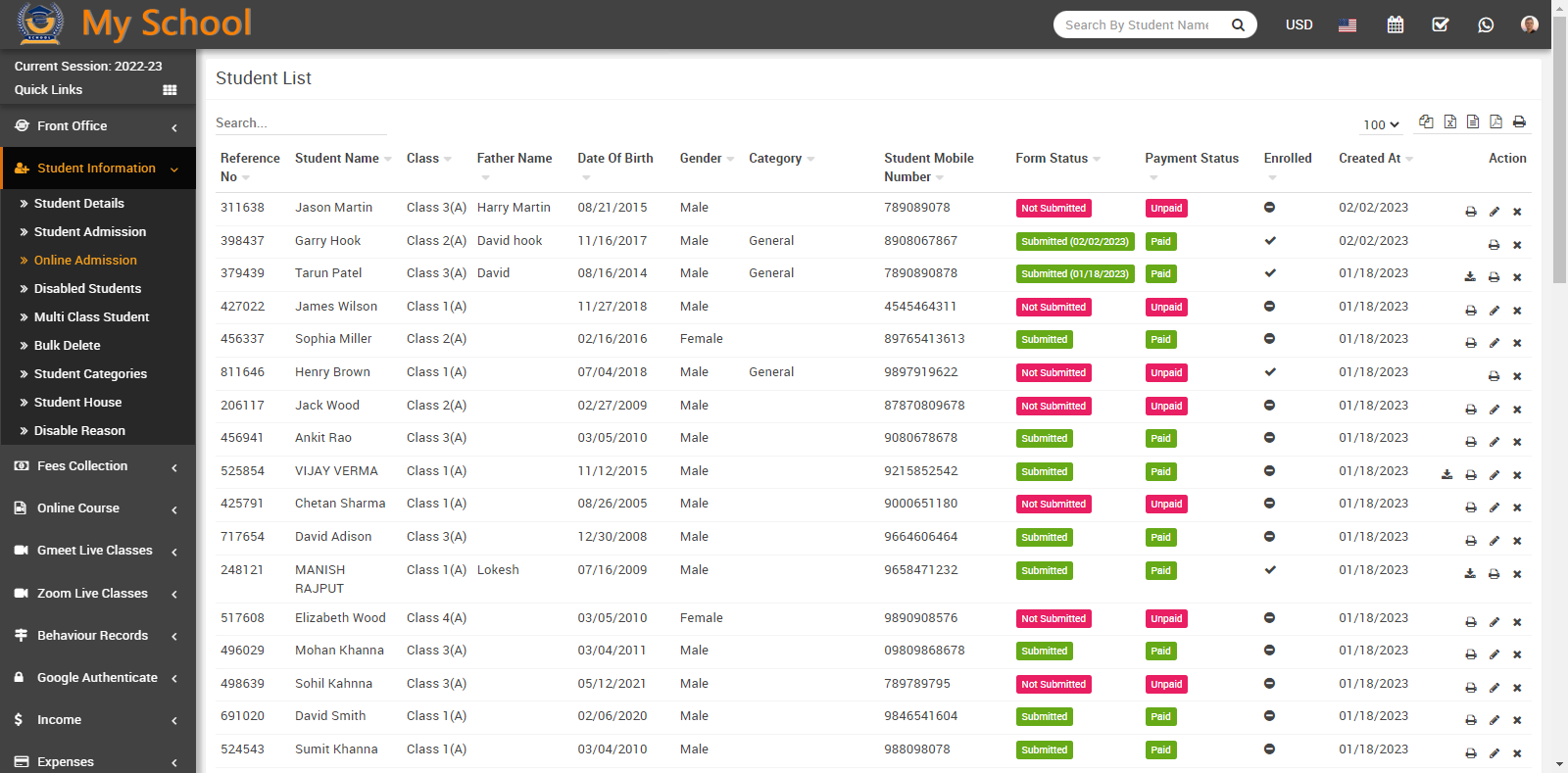
Task: Download Tarun Patel's submitted form
Action: click(1470, 277)
